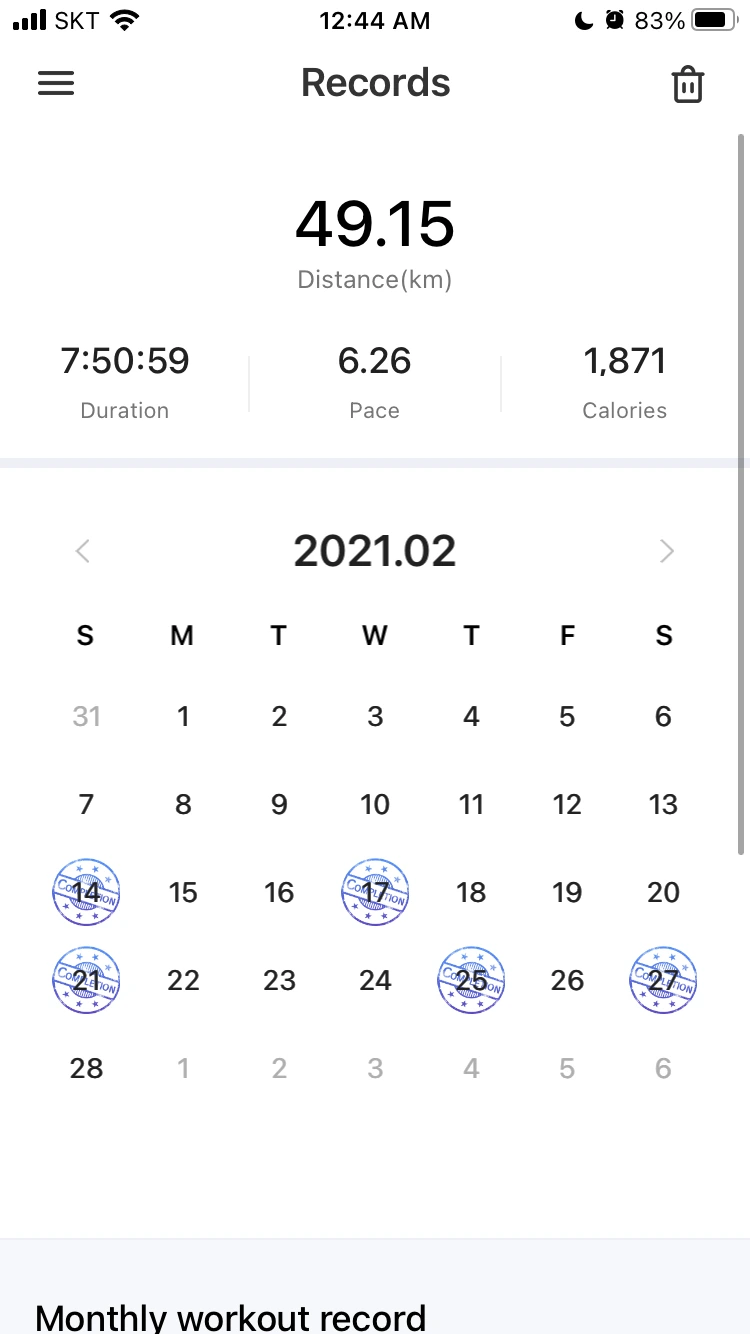Go to next month with right chevron
This screenshot has width=750, height=1334.
pyautogui.click(x=667, y=551)
